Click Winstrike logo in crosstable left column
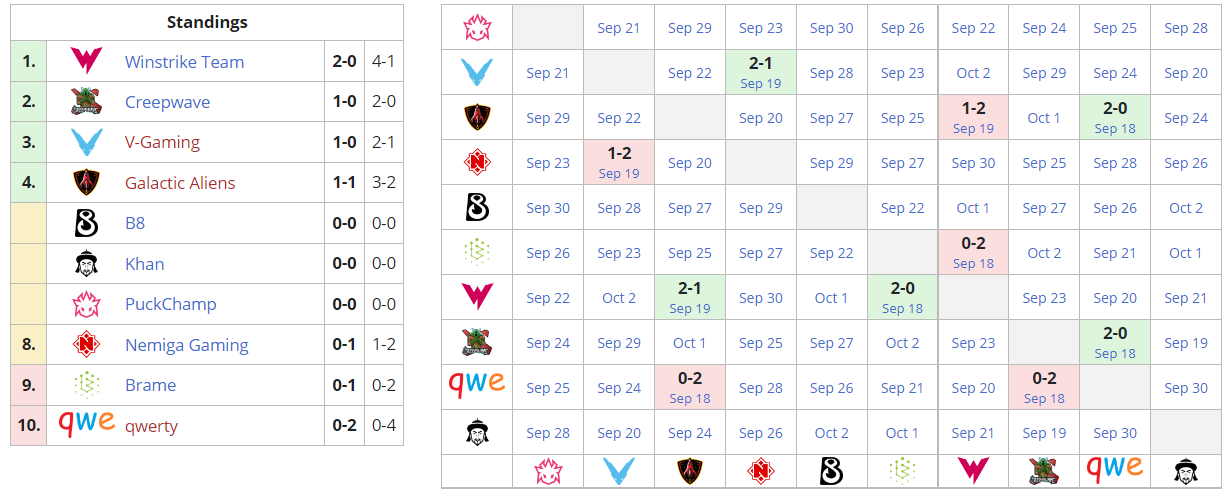Image resolution: width=1227 pixels, height=493 pixels. 477,298
